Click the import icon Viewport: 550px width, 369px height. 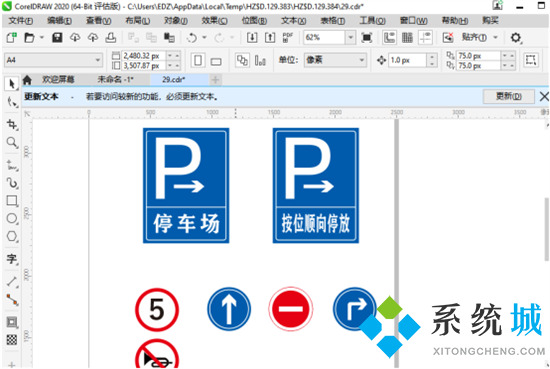(252, 37)
